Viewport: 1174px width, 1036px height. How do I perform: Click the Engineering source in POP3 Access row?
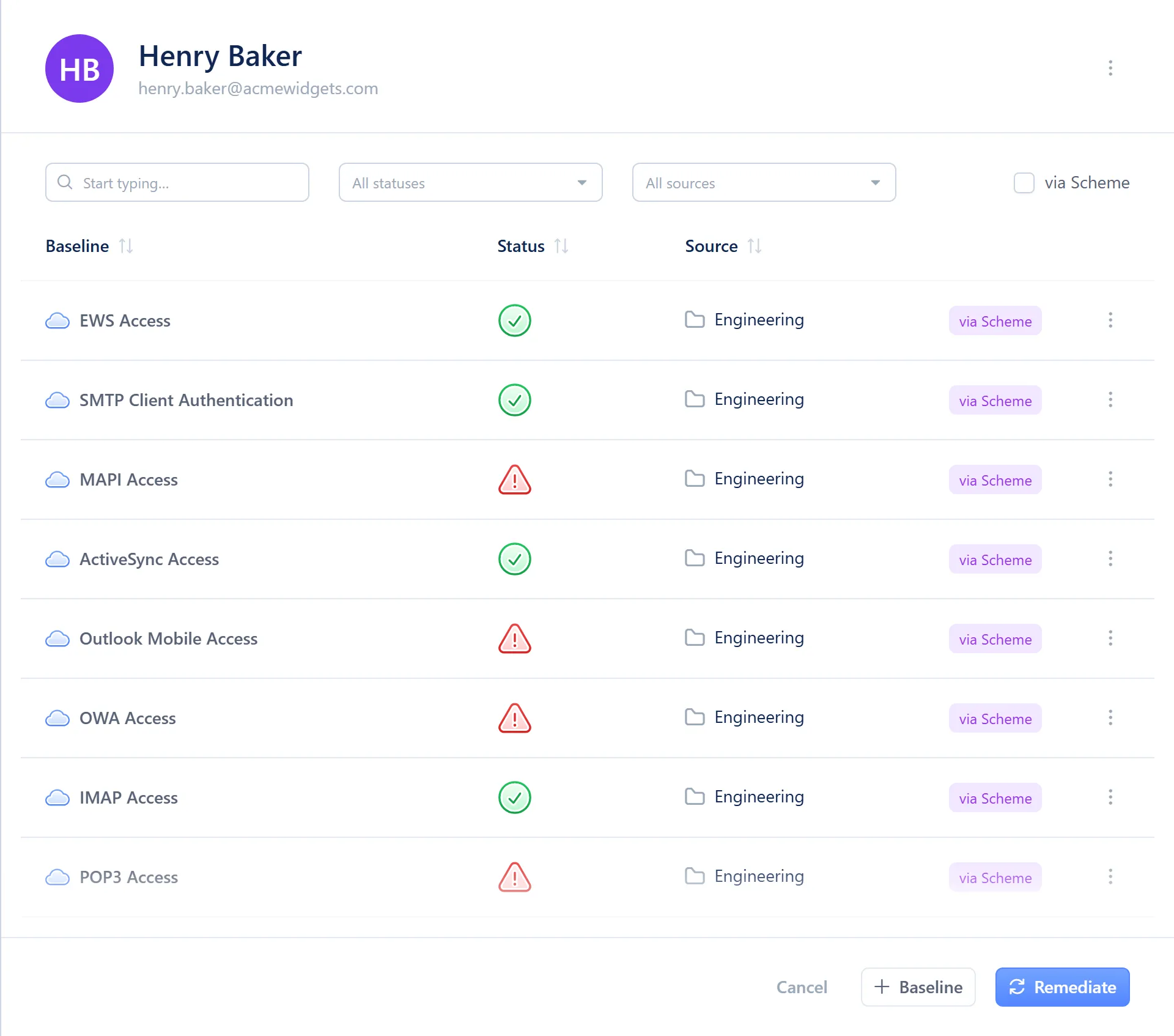(x=759, y=877)
